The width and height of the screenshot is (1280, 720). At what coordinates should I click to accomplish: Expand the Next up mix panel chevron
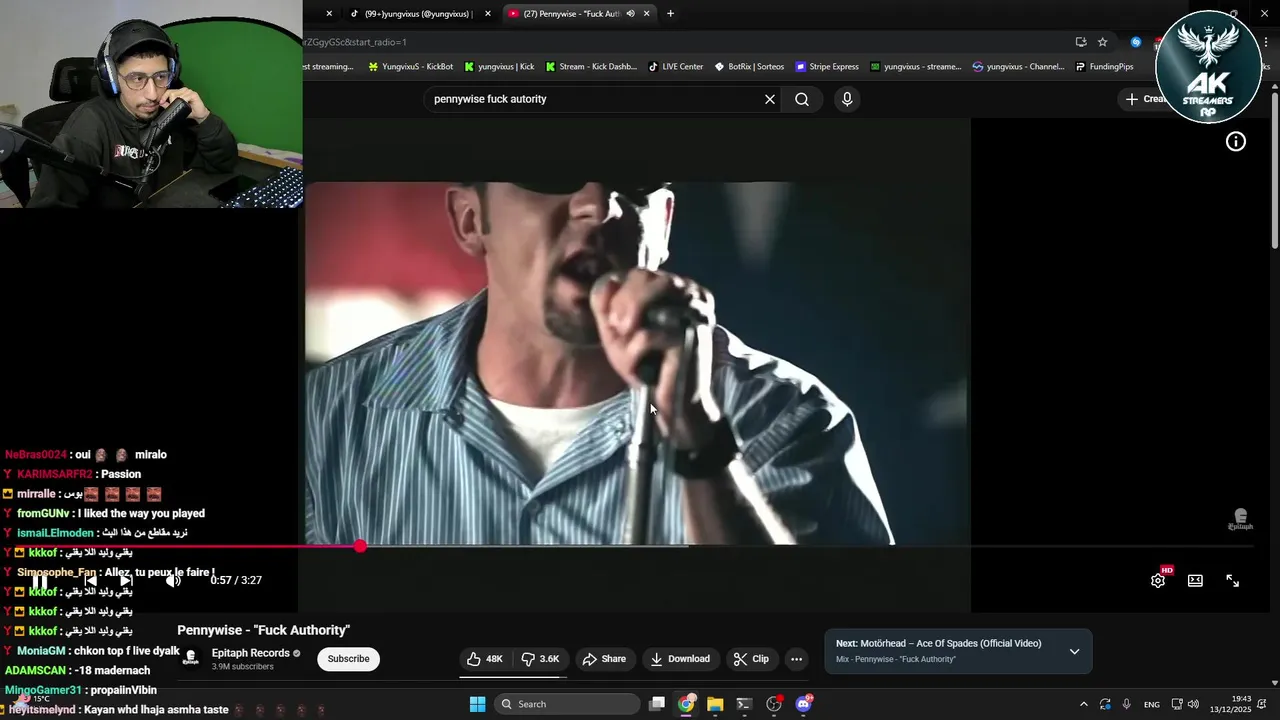pyautogui.click(x=1074, y=652)
